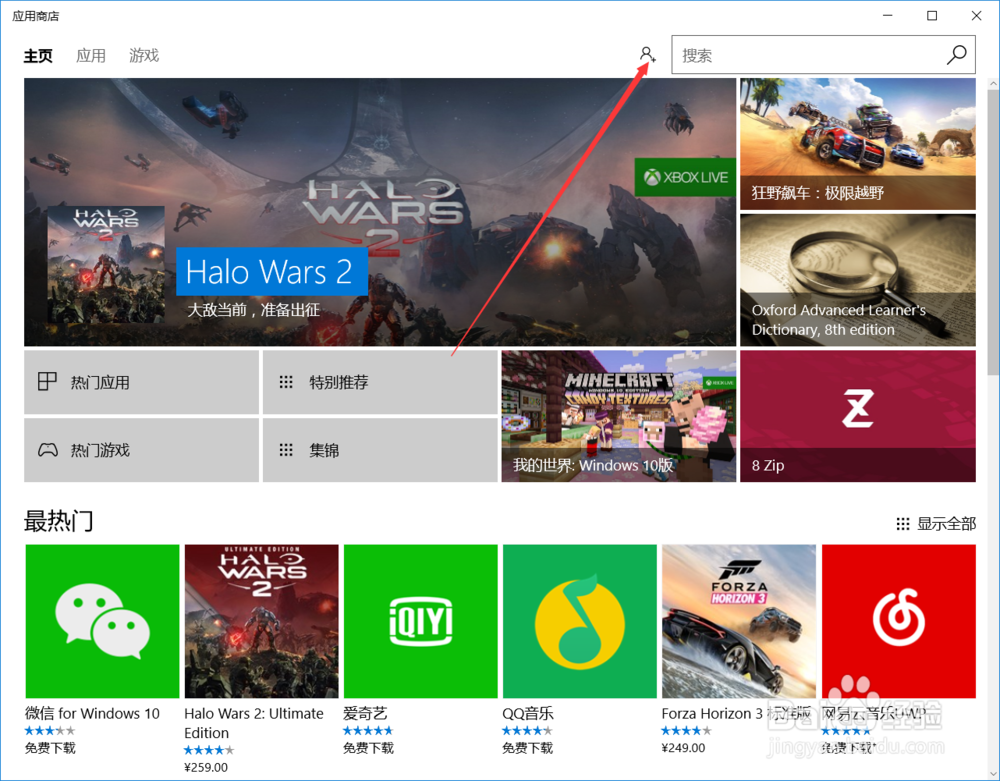Click the search magnifier icon
The width and height of the screenshot is (1000, 781).
[957, 55]
